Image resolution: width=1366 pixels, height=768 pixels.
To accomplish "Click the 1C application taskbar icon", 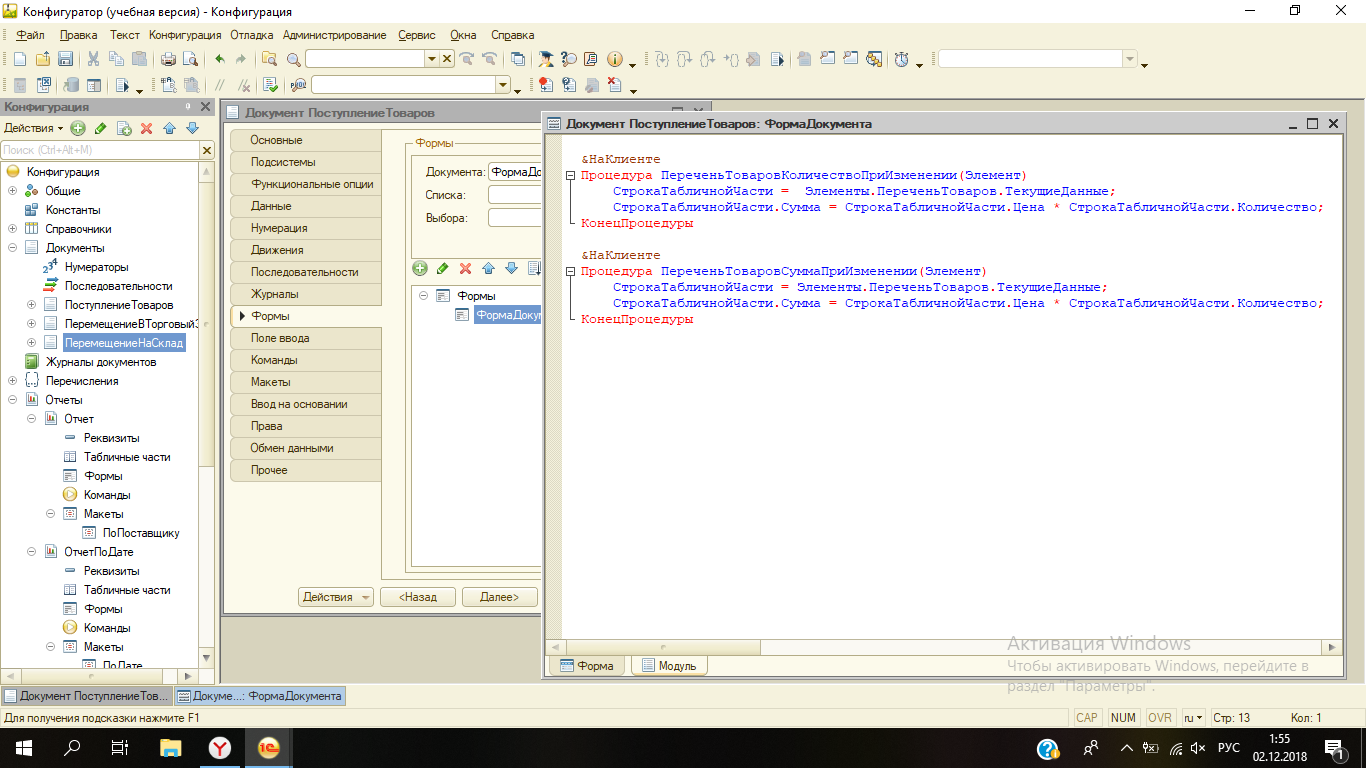I will pyautogui.click(x=269, y=747).
